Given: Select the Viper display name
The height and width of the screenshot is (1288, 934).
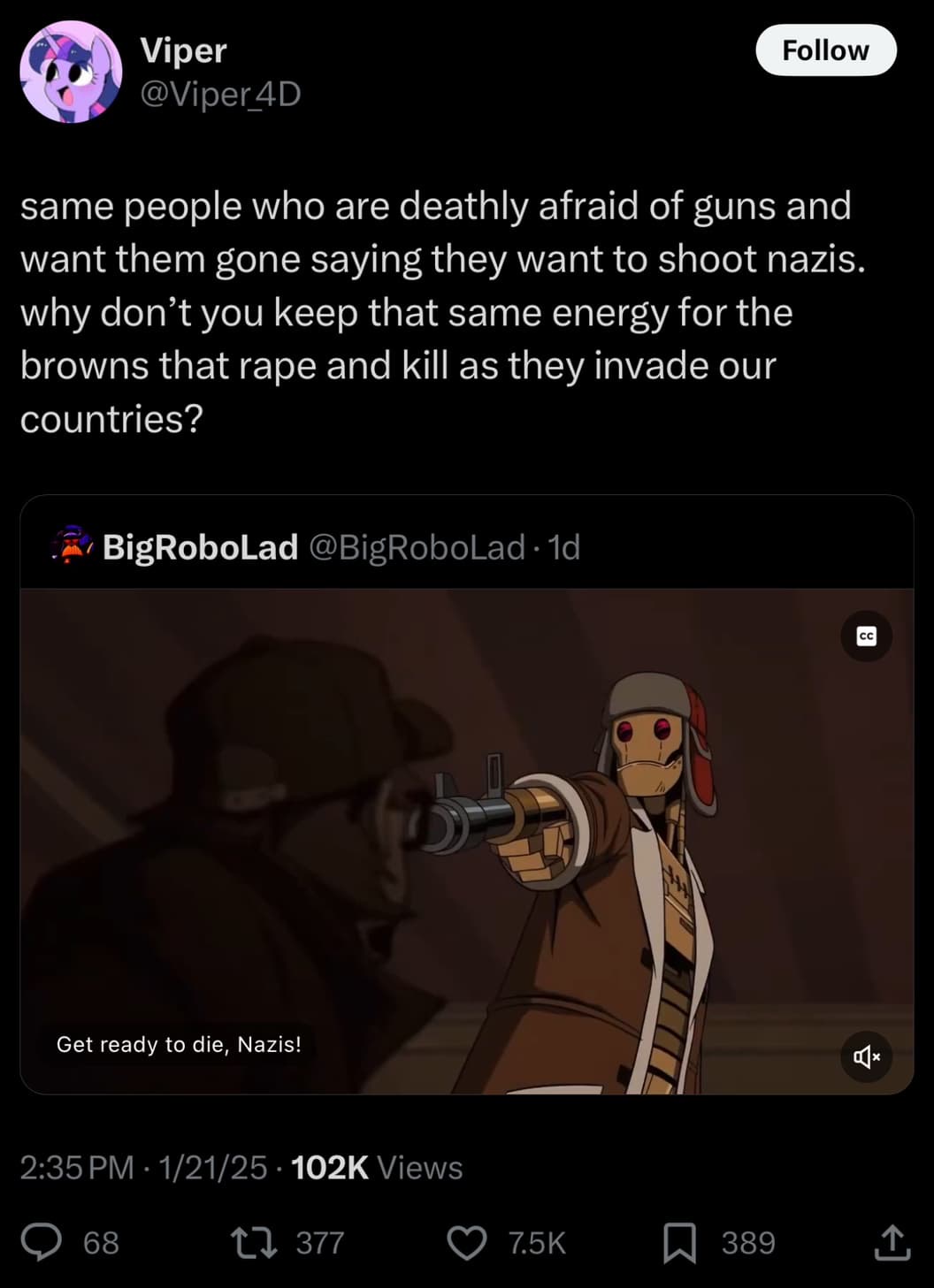Looking at the screenshot, I should [x=183, y=50].
